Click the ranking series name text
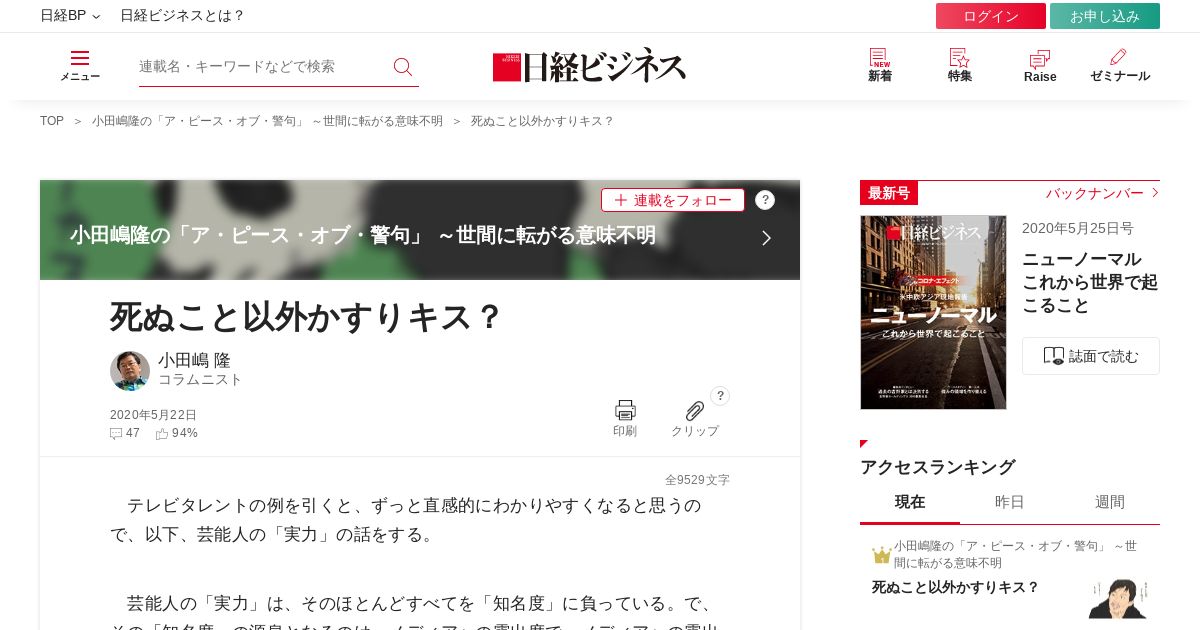This screenshot has width=1200, height=630. (x=1015, y=554)
